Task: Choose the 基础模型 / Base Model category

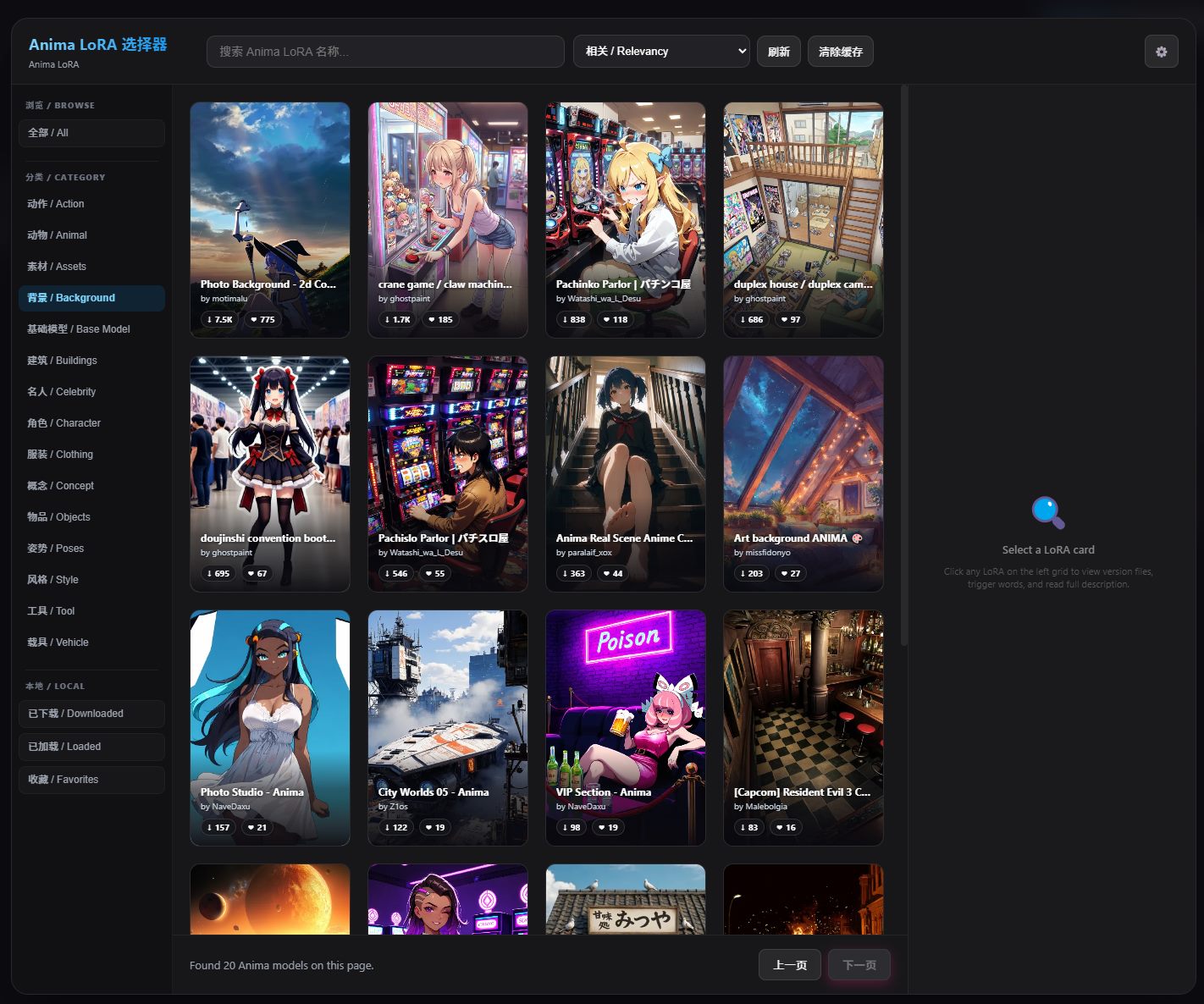Action: point(91,329)
